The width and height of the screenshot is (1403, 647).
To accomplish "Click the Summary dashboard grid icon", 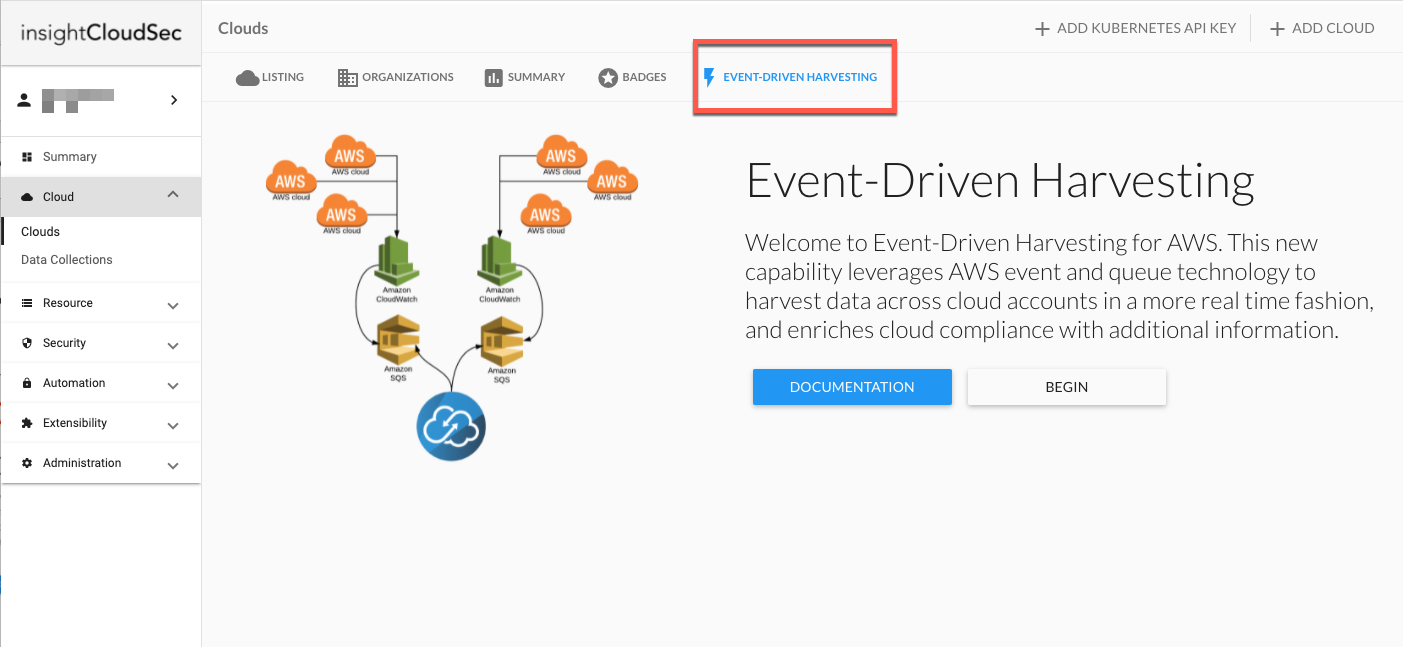I will (x=27, y=157).
